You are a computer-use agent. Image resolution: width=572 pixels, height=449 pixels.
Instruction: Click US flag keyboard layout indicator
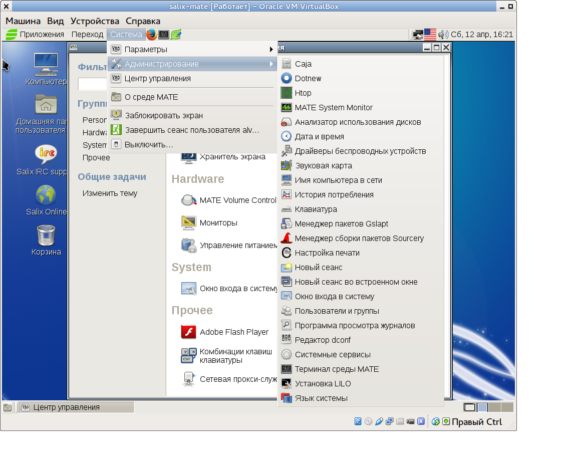[430, 35]
